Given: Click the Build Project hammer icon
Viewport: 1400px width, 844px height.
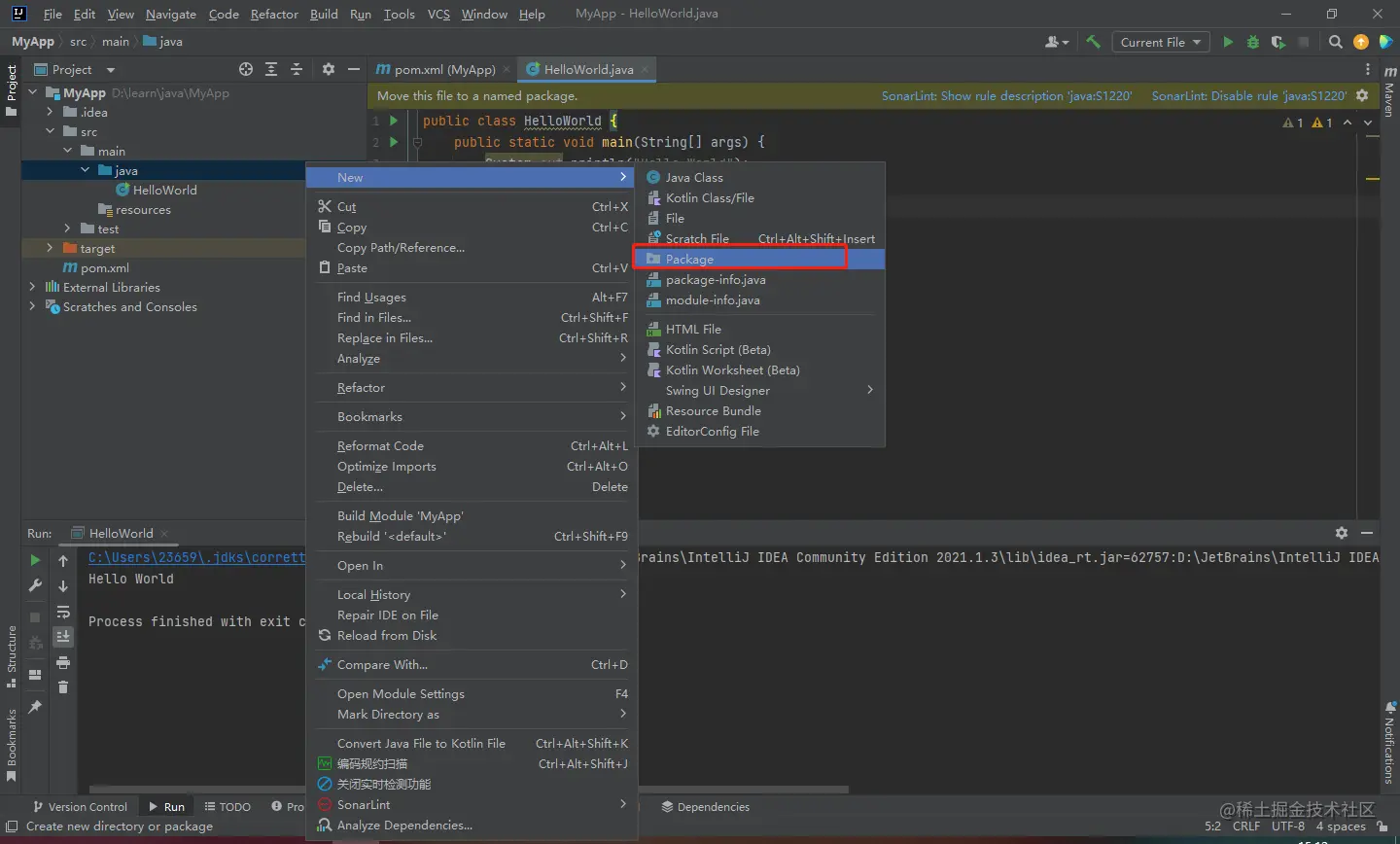Looking at the screenshot, I should pyautogui.click(x=1093, y=42).
